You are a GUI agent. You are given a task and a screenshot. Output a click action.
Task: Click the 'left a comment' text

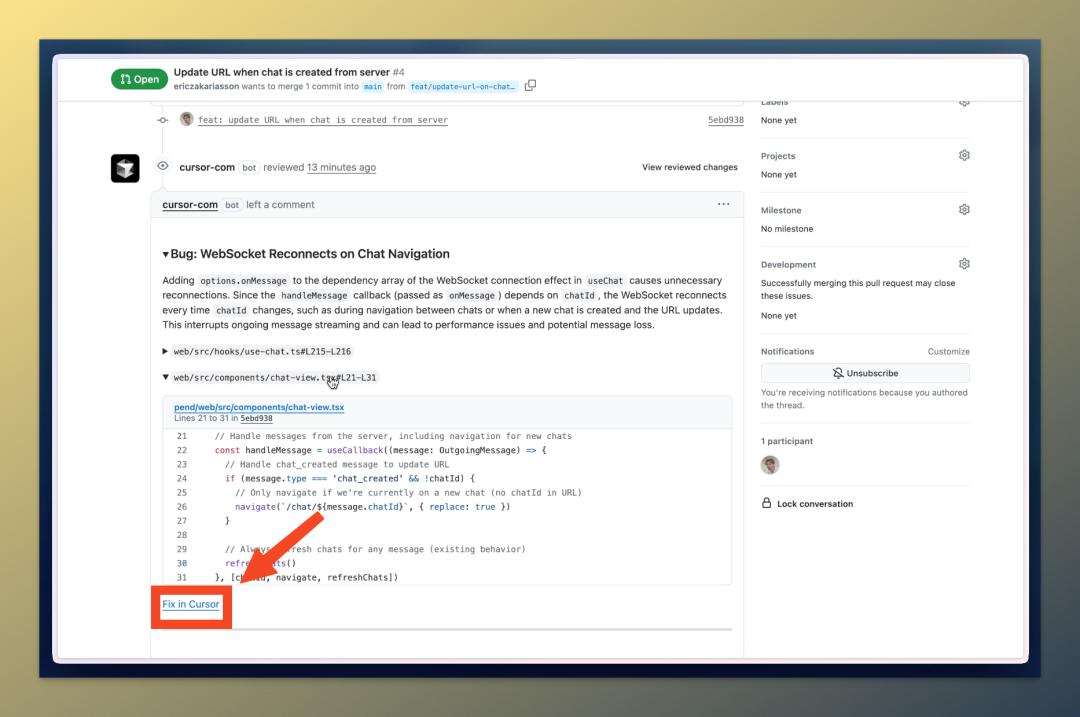click(280, 205)
